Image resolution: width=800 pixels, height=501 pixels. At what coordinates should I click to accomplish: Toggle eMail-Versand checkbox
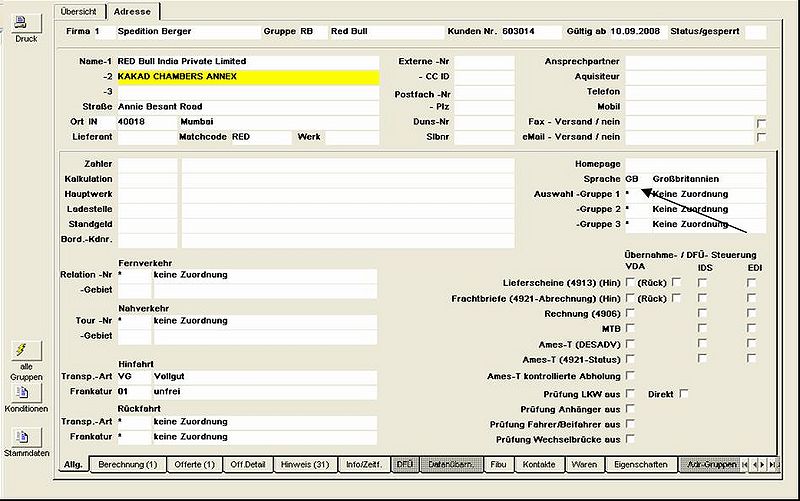pos(761,137)
